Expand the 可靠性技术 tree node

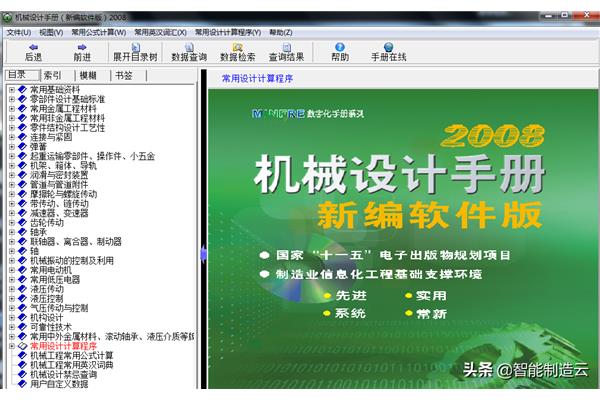pos(12,327)
